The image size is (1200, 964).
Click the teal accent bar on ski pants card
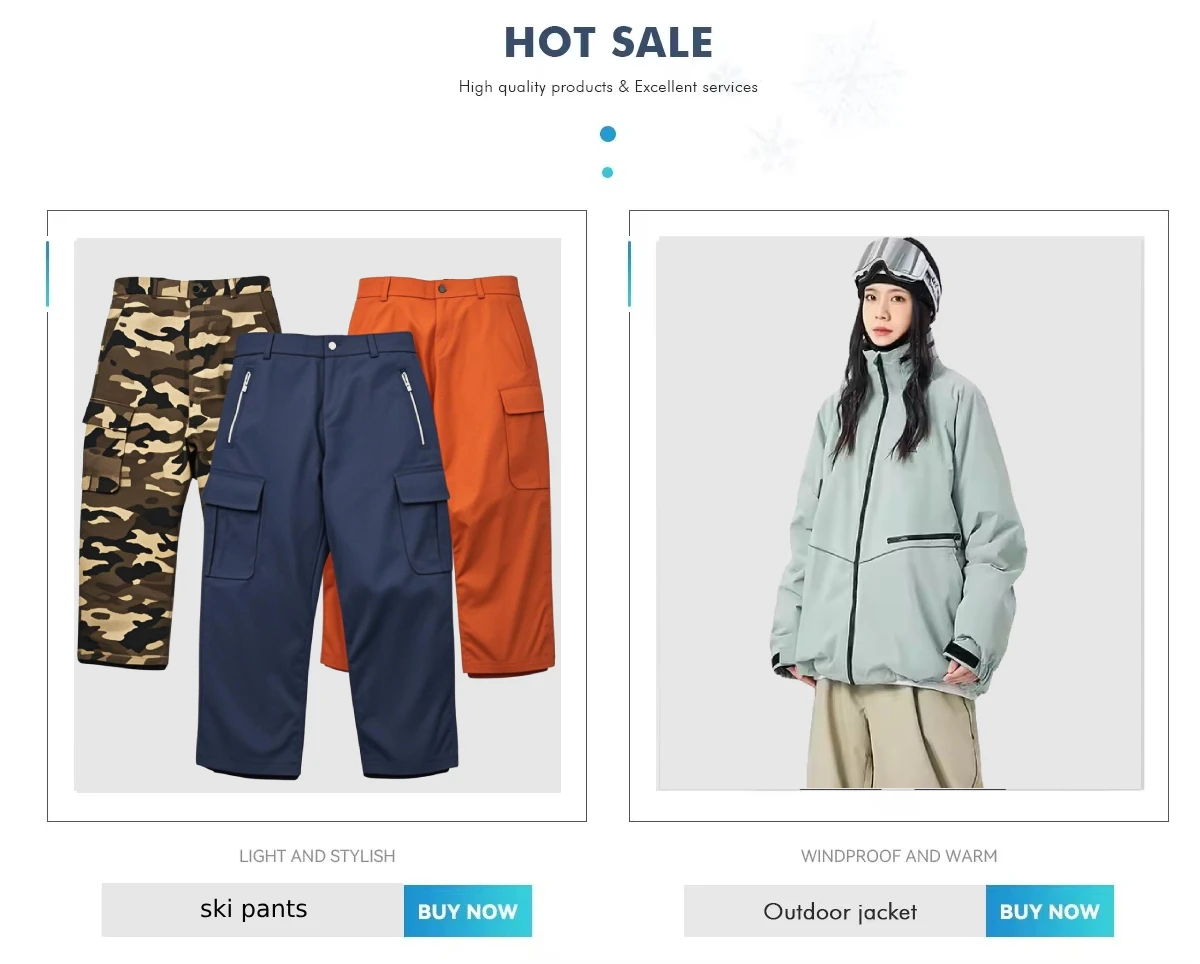47,274
